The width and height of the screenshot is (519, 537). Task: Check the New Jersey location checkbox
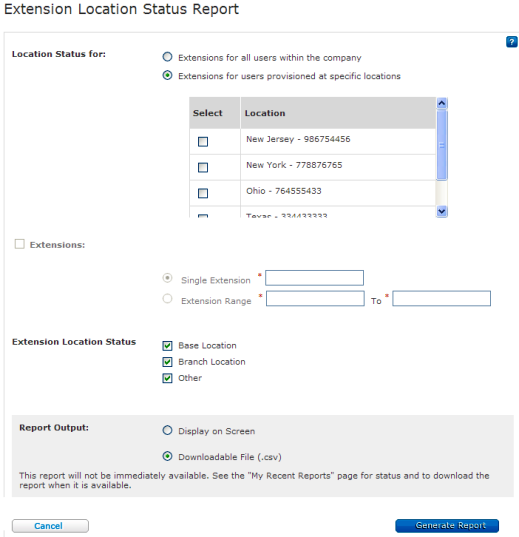tap(203, 141)
